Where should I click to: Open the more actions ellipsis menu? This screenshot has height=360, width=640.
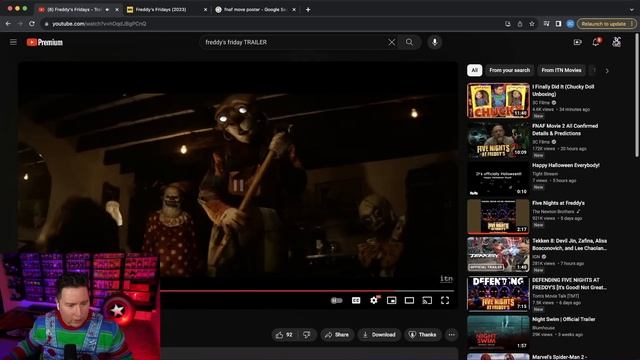(451, 335)
